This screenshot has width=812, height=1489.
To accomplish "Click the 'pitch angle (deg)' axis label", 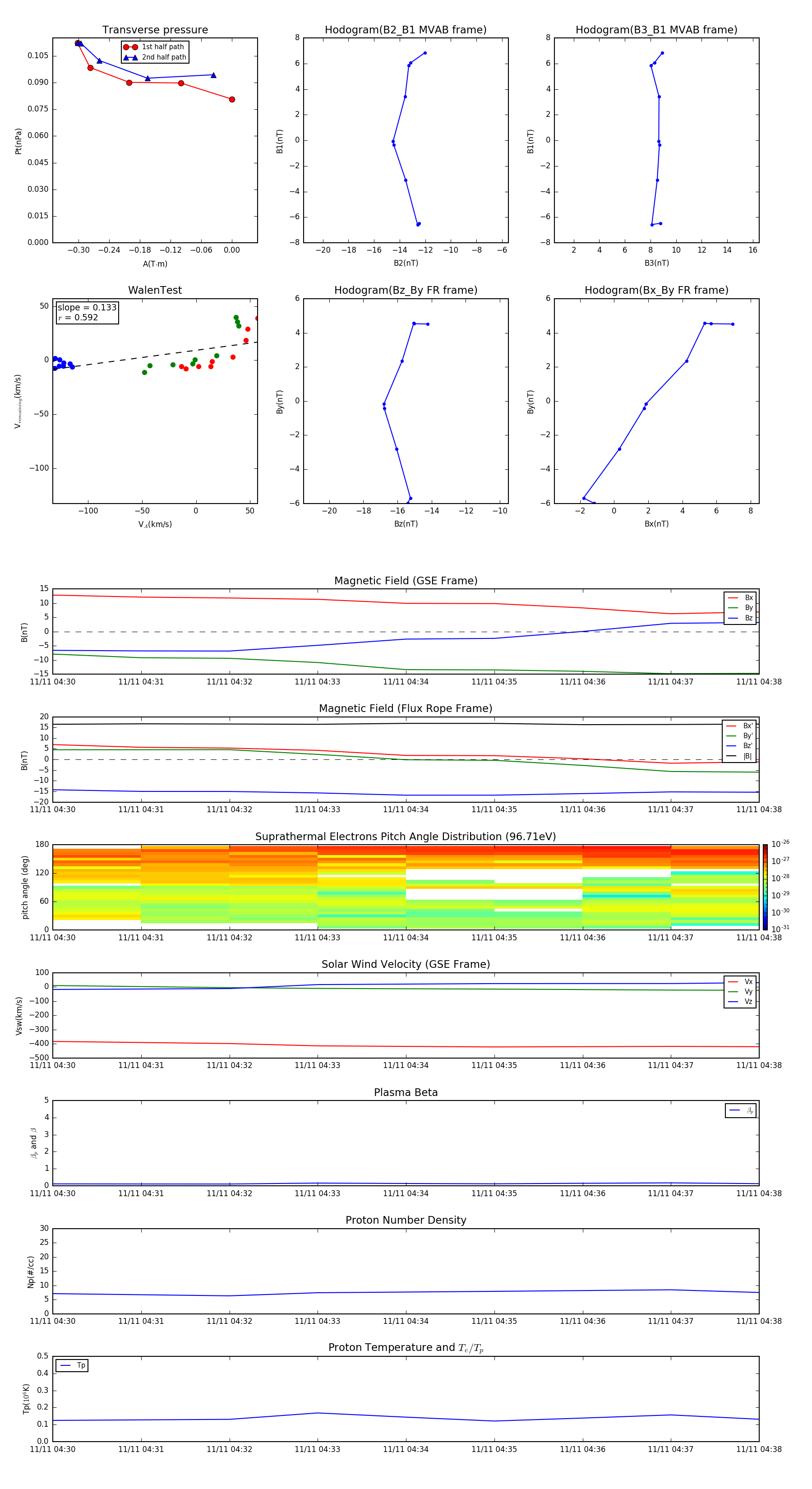I will click(x=25, y=887).
